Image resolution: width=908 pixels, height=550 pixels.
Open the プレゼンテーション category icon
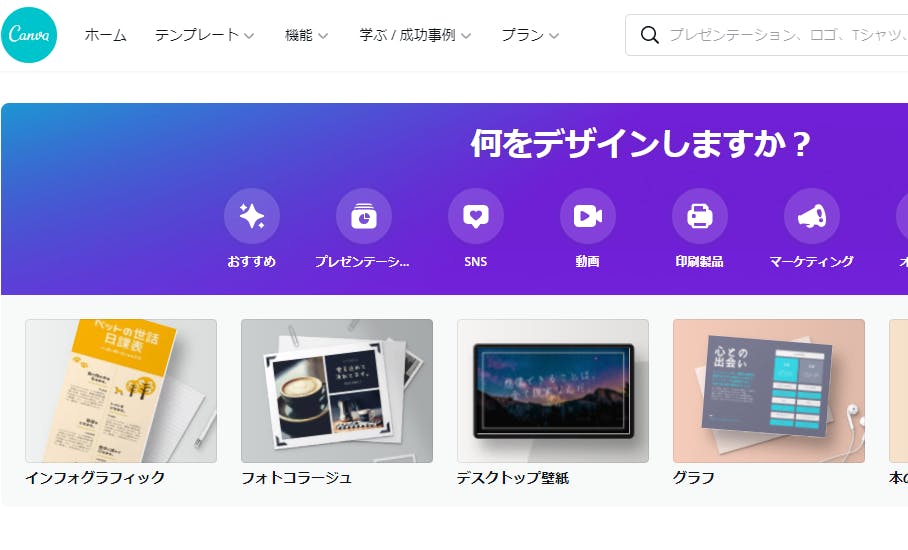pyautogui.click(x=364, y=216)
